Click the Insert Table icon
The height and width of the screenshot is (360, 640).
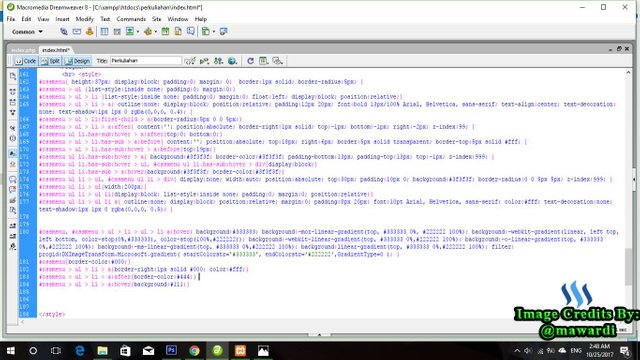(x=104, y=31)
